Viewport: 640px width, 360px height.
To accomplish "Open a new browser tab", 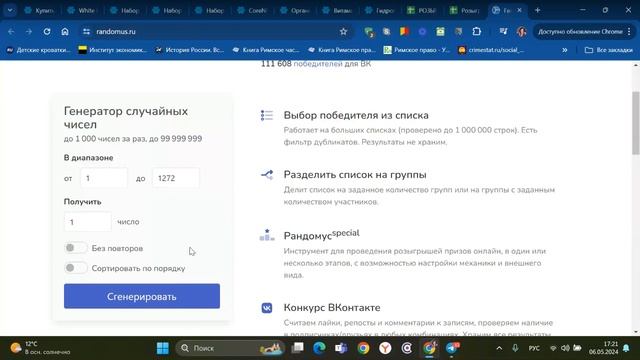I will 538,10.
